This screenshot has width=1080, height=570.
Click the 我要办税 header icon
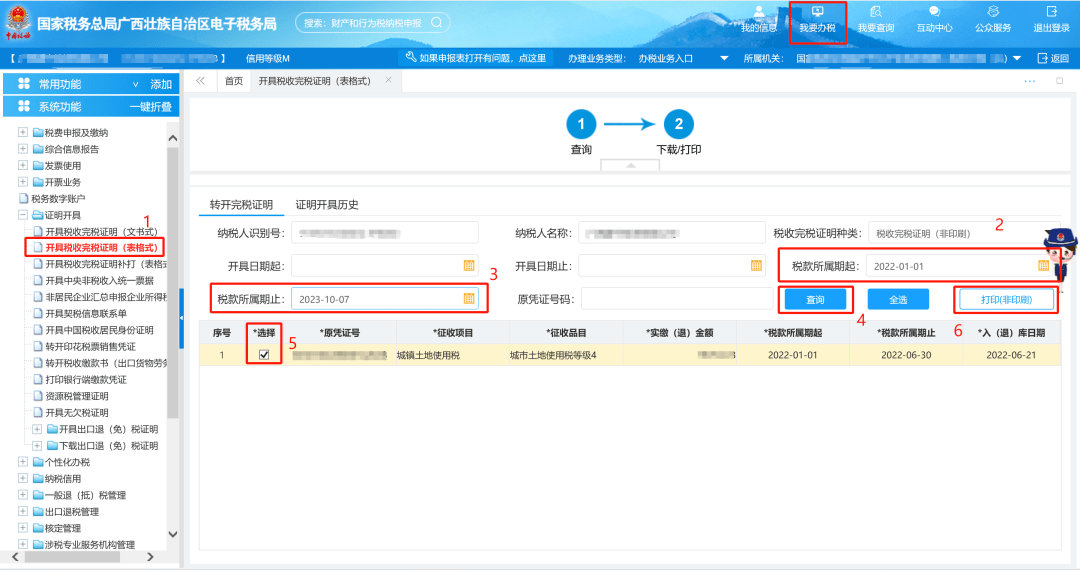[817, 19]
